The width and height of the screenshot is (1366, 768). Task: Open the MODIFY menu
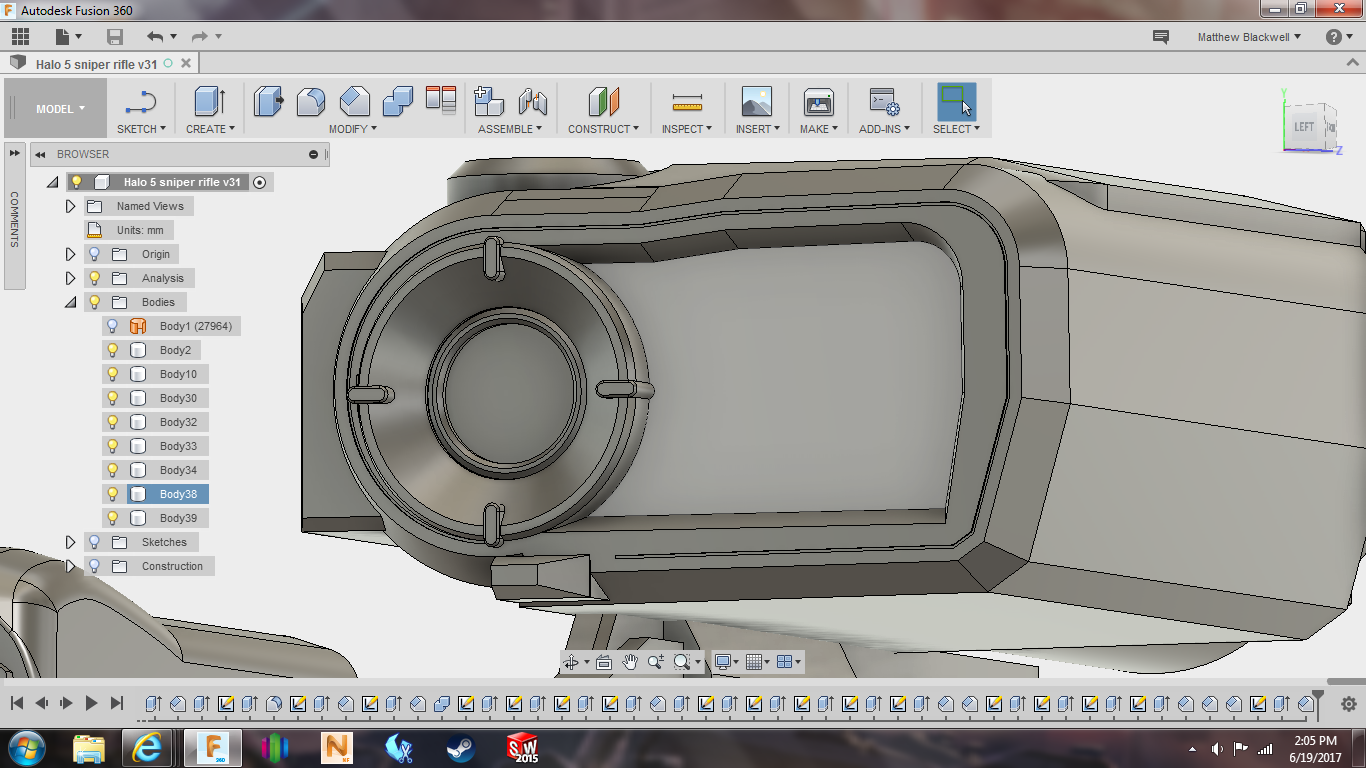click(x=353, y=129)
